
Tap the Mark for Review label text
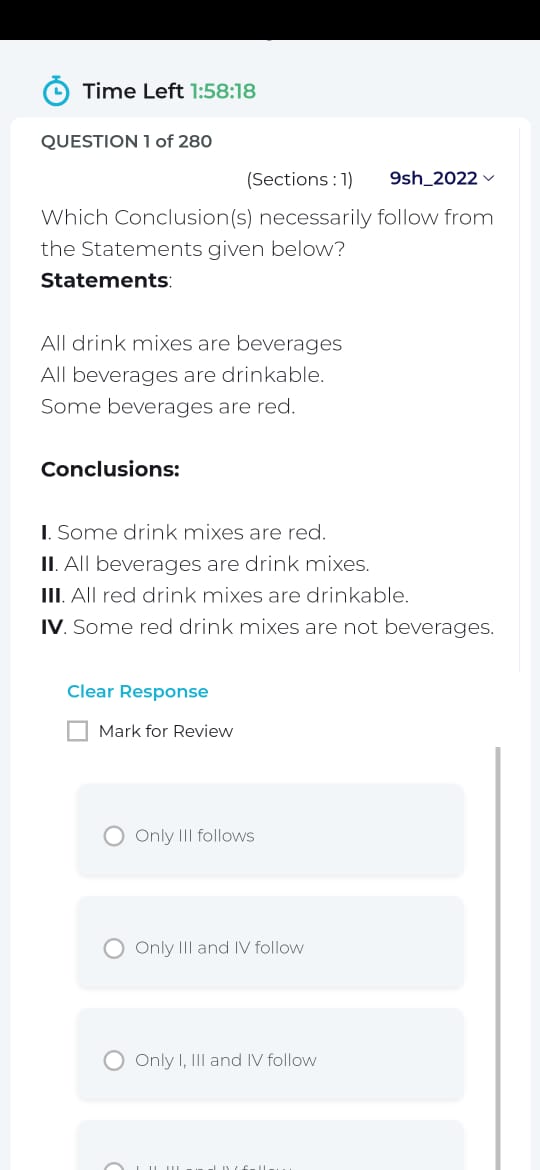[x=166, y=731]
